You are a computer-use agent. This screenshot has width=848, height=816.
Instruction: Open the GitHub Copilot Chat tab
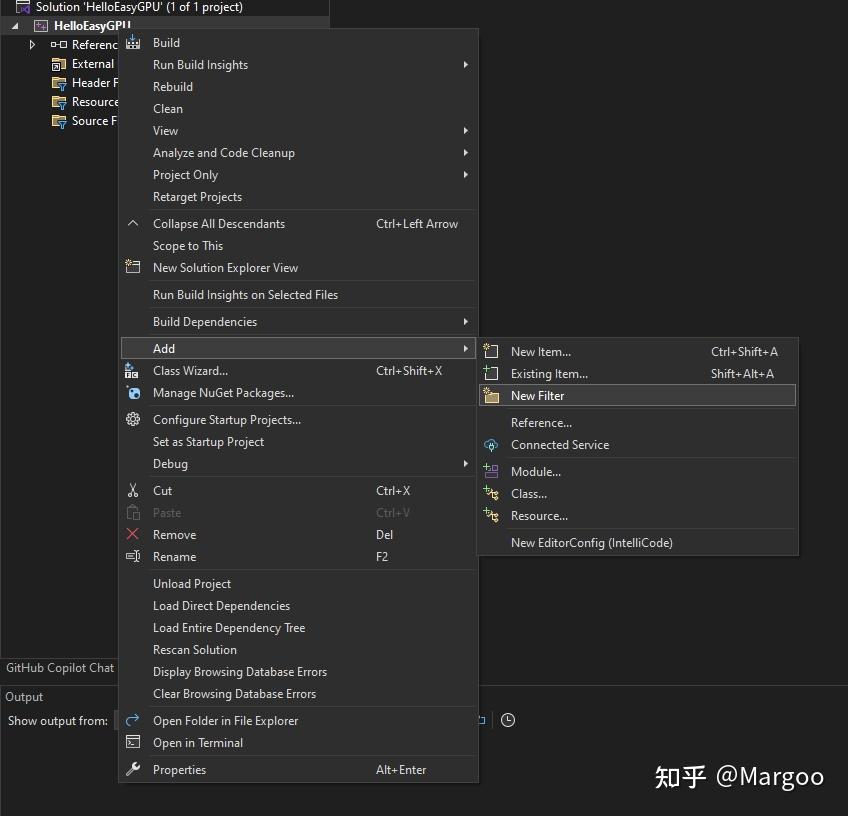click(60, 668)
